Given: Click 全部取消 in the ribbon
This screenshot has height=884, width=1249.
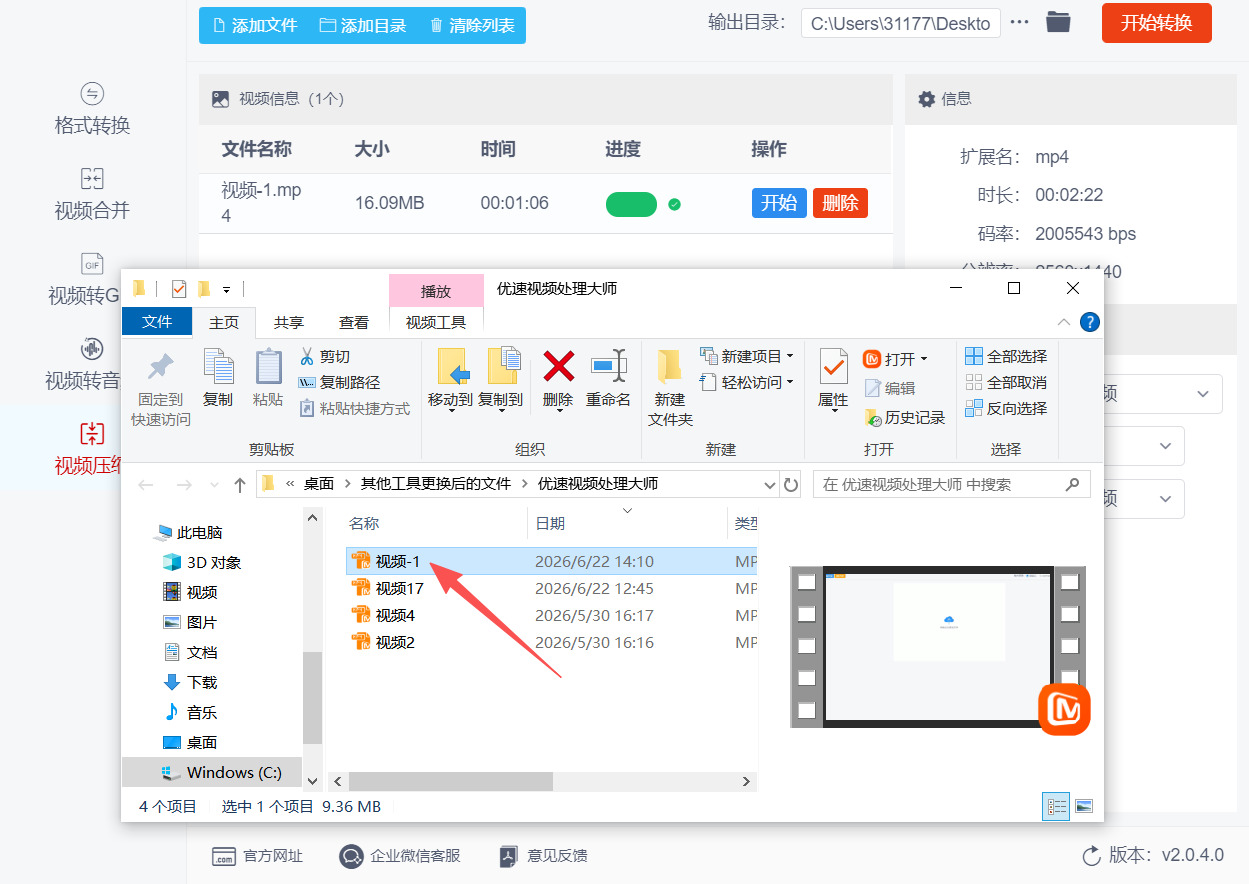Looking at the screenshot, I should [1006, 382].
